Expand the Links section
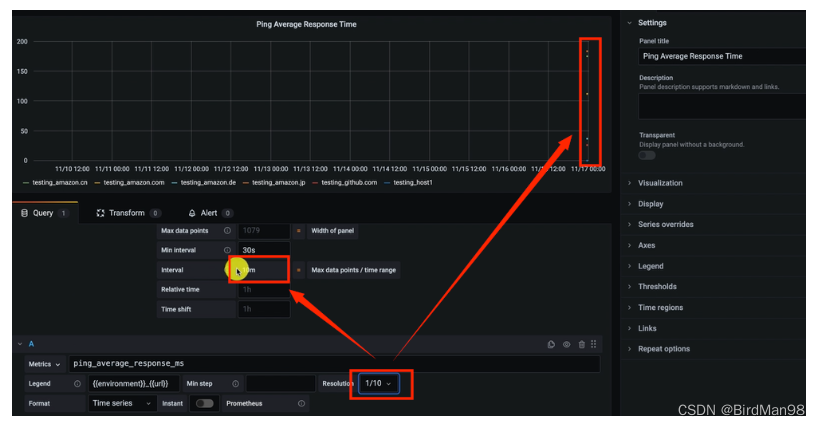 [647, 329]
